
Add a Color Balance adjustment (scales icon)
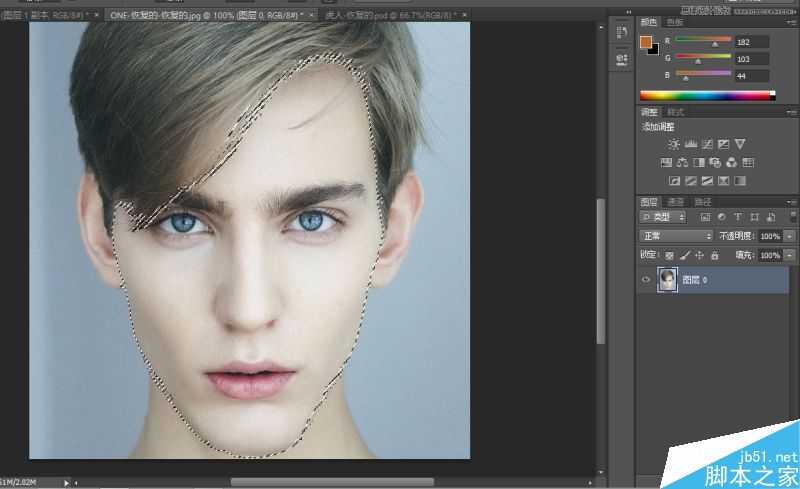pyautogui.click(x=682, y=163)
